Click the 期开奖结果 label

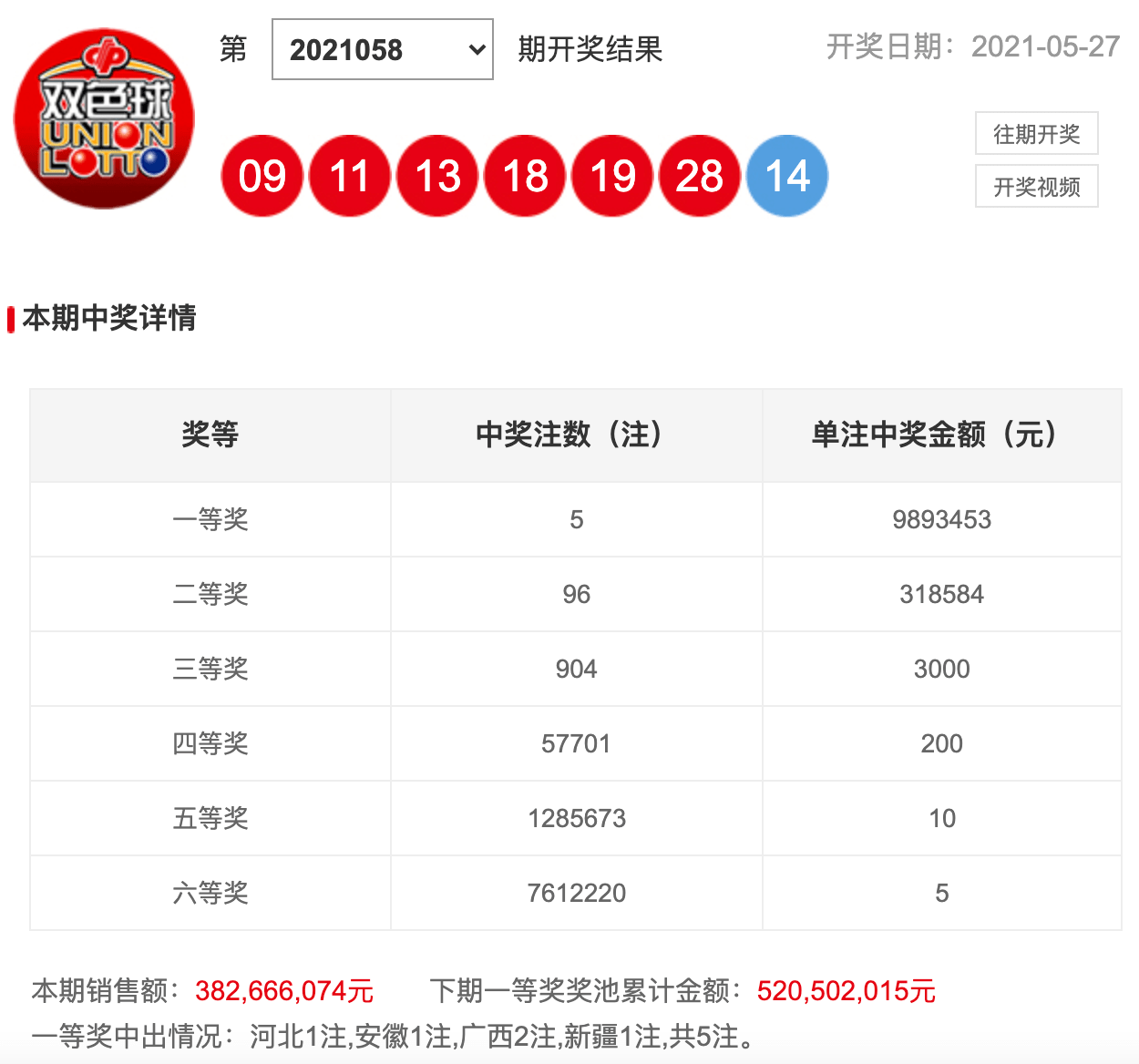coord(590,49)
